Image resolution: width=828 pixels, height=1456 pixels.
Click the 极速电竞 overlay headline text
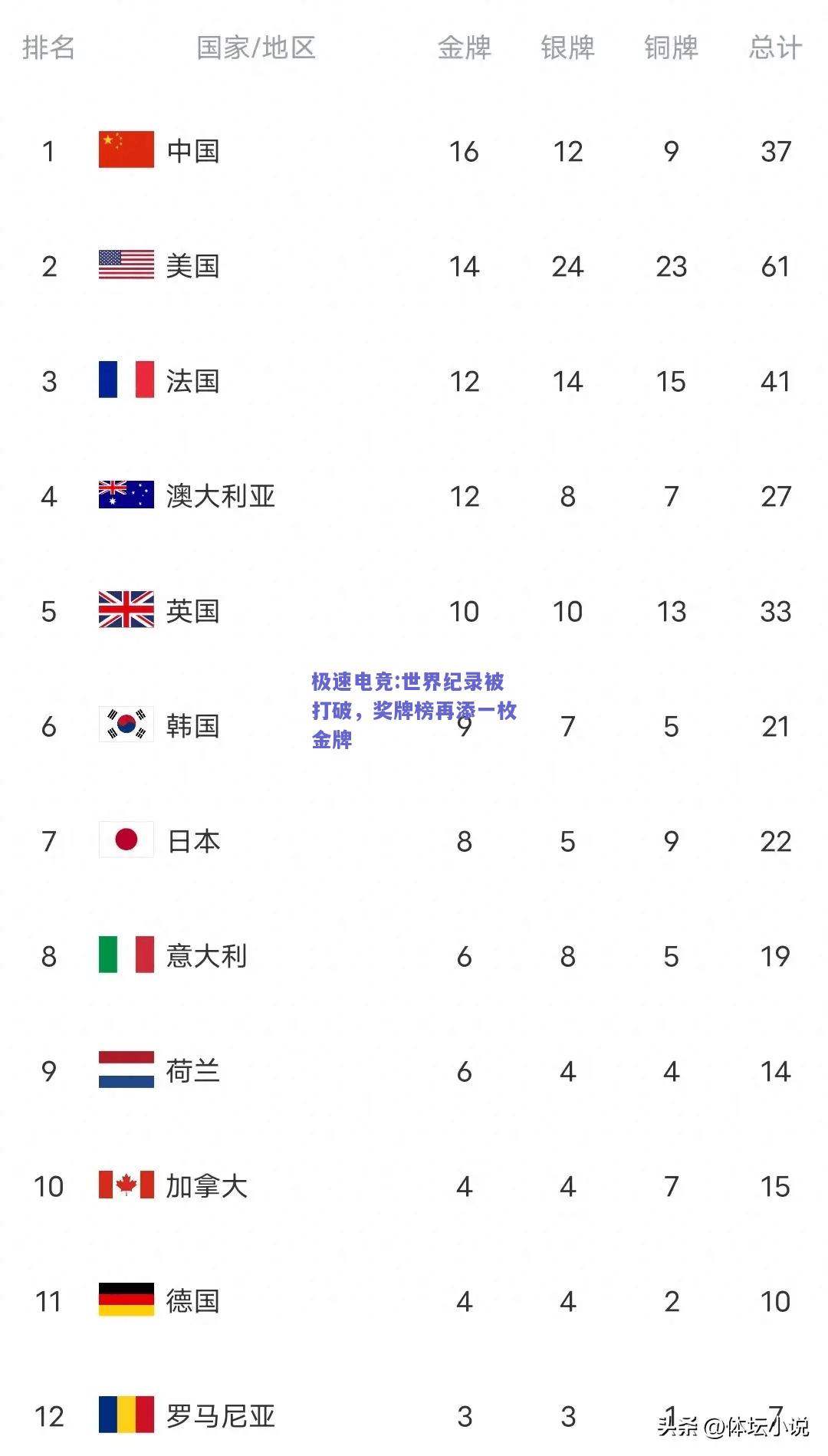414,710
